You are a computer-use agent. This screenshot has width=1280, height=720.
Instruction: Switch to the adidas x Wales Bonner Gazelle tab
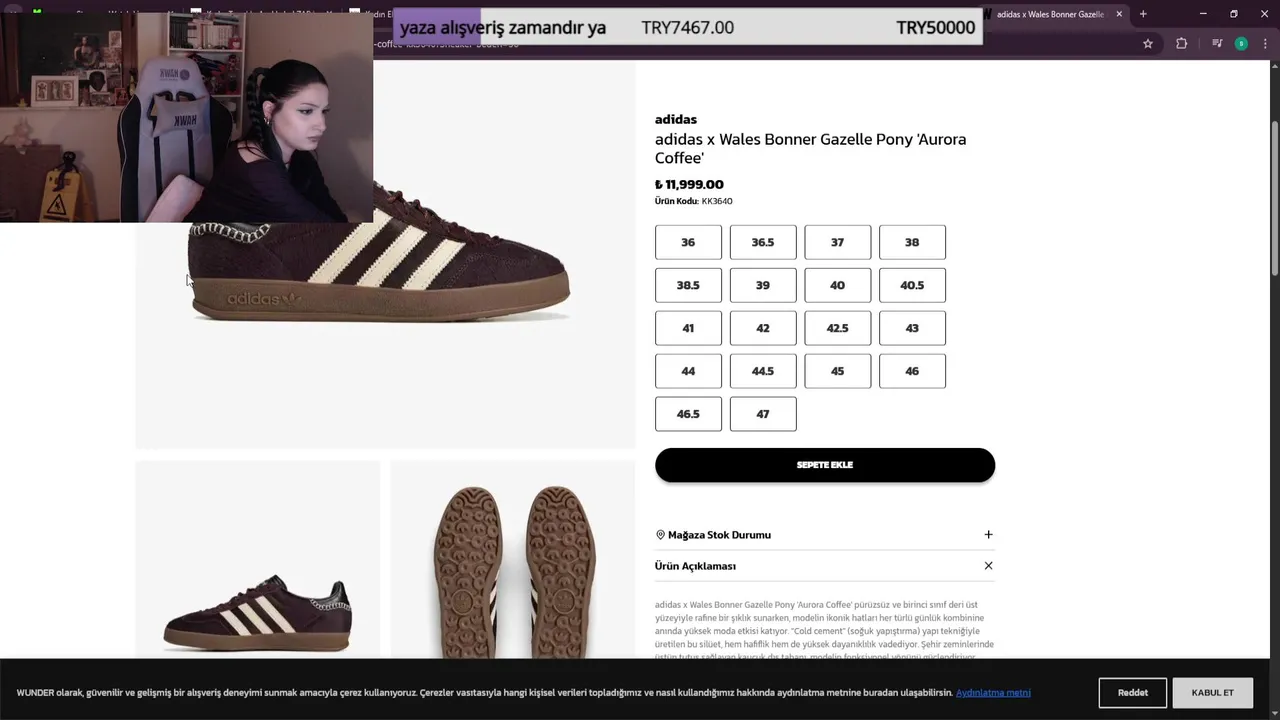click(x=1050, y=14)
